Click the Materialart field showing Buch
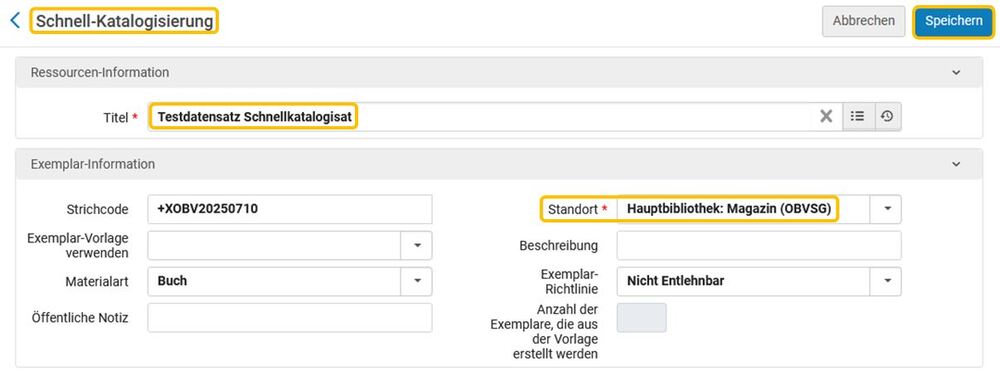This screenshot has width=1000, height=376. point(274,281)
